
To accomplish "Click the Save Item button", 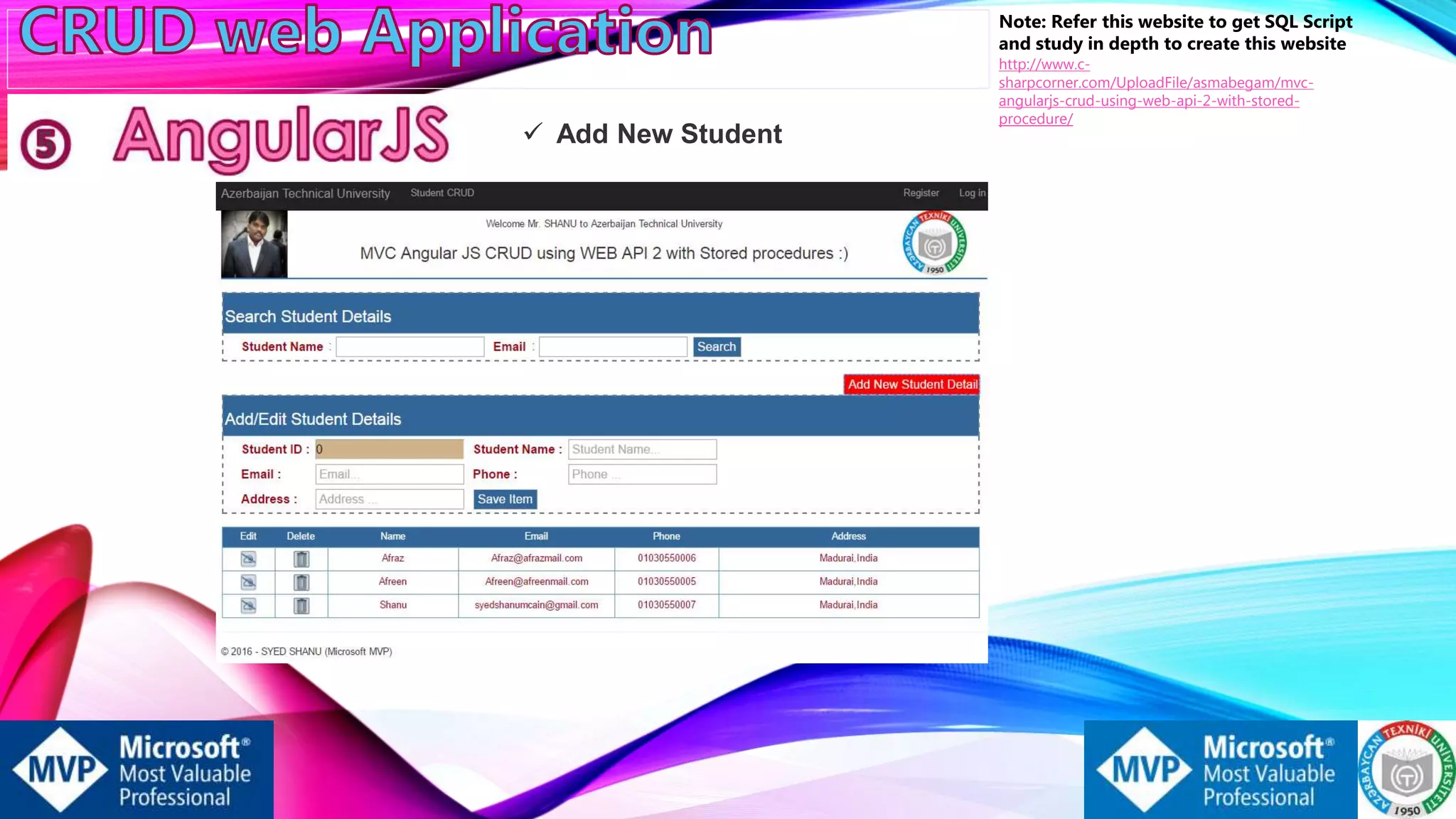I will [505, 499].
